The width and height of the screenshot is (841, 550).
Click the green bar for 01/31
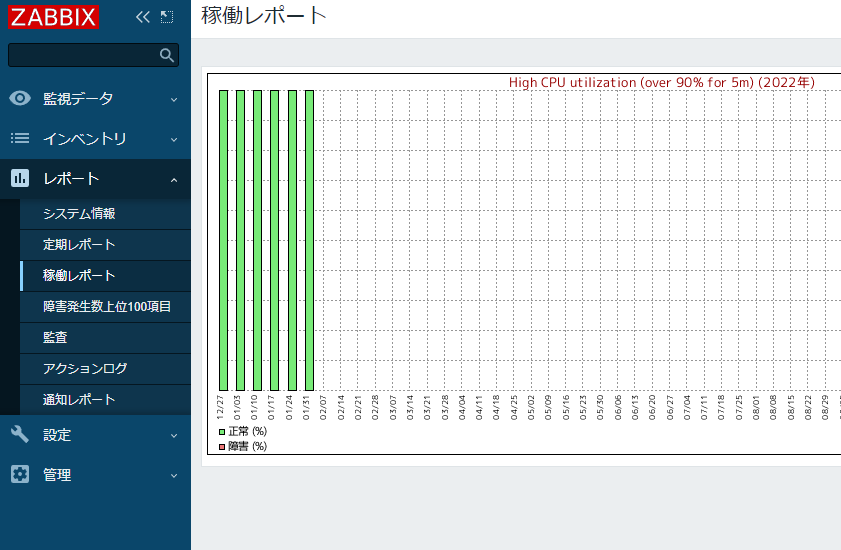coord(309,240)
